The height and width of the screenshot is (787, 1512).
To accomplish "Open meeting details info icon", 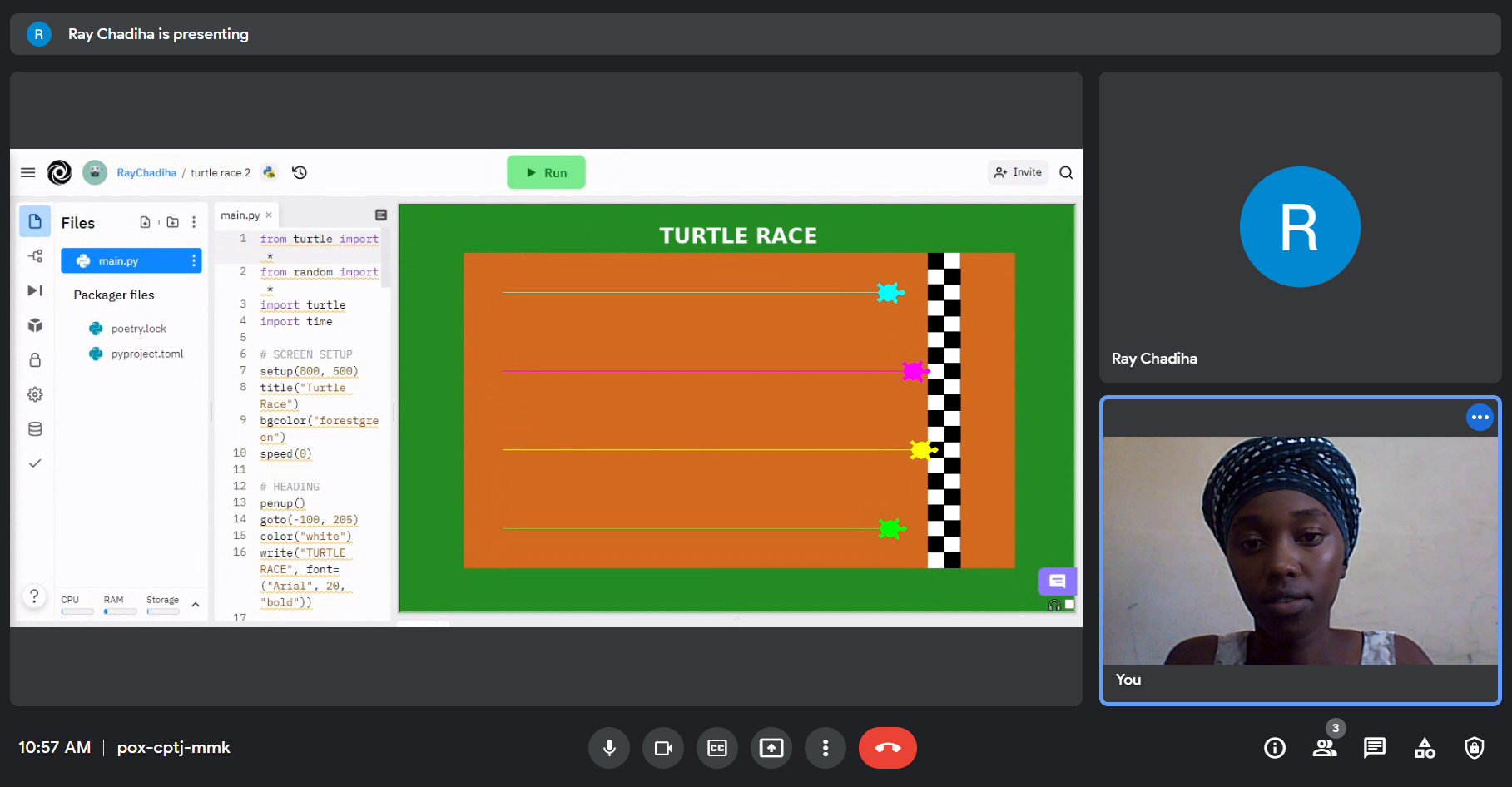I will click(1275, 748).
